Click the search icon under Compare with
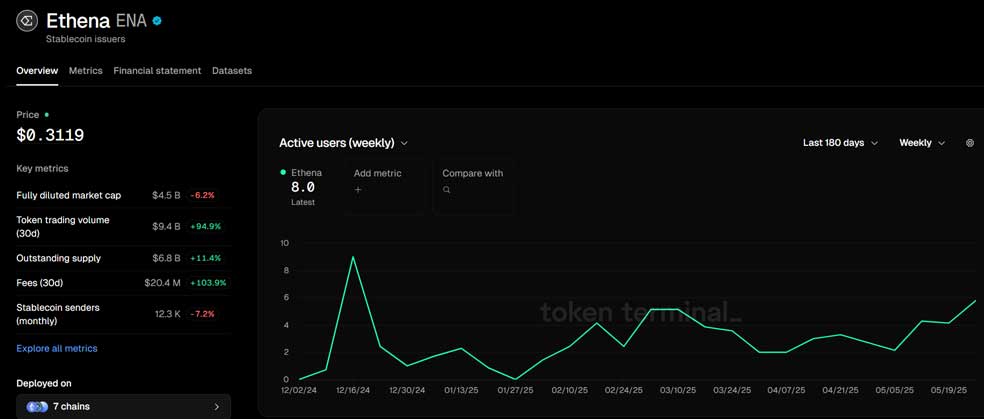The width and height of the screenshot is (984, 419). click(x=446, y=189)
